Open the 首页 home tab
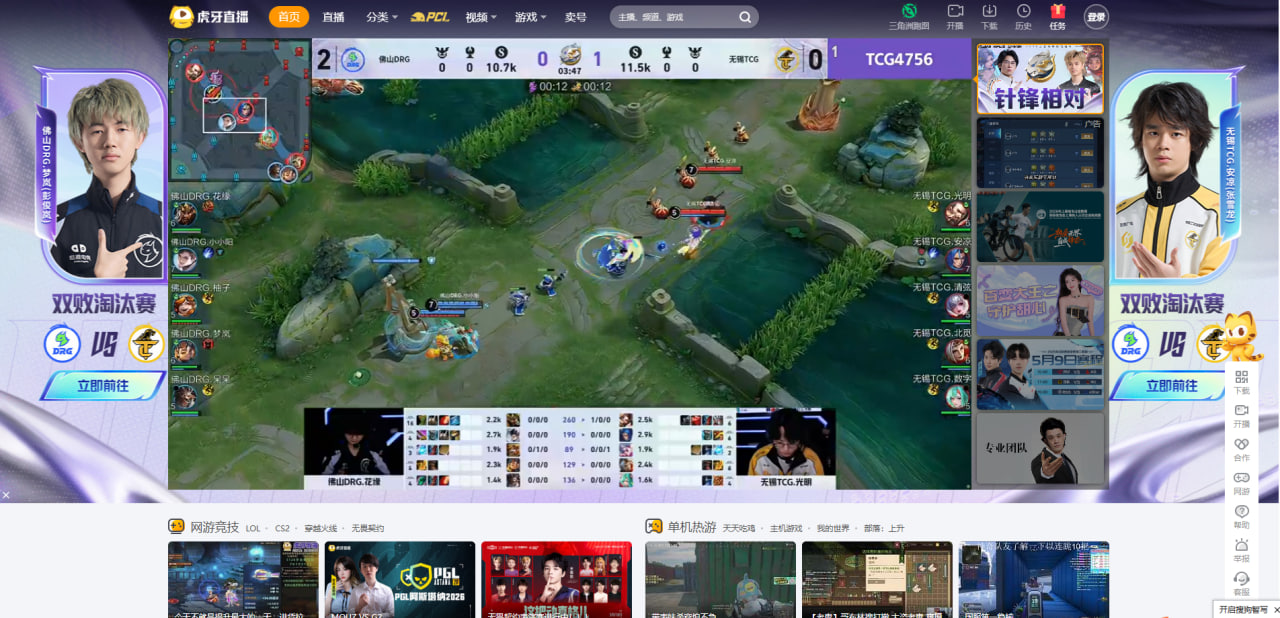This screenshot has height=618, width=1280. (289, 17)
